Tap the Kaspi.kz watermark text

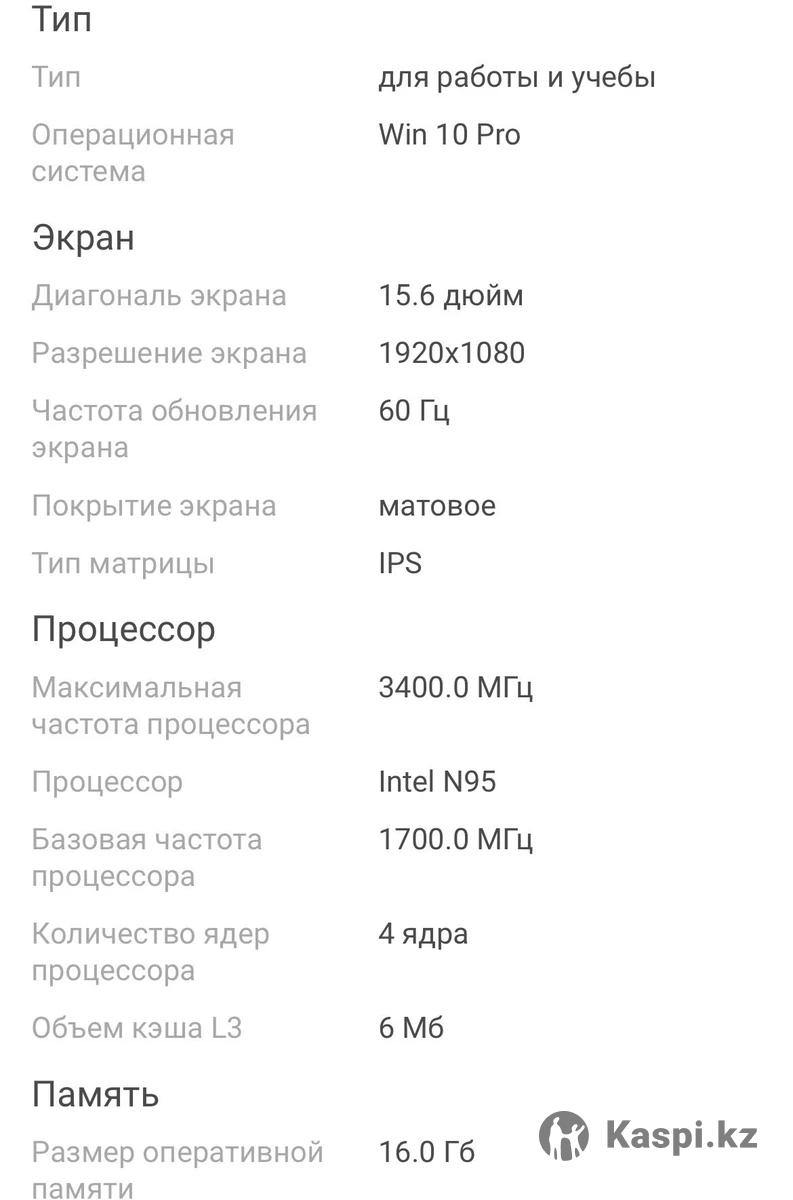(x=681, y=1136)
